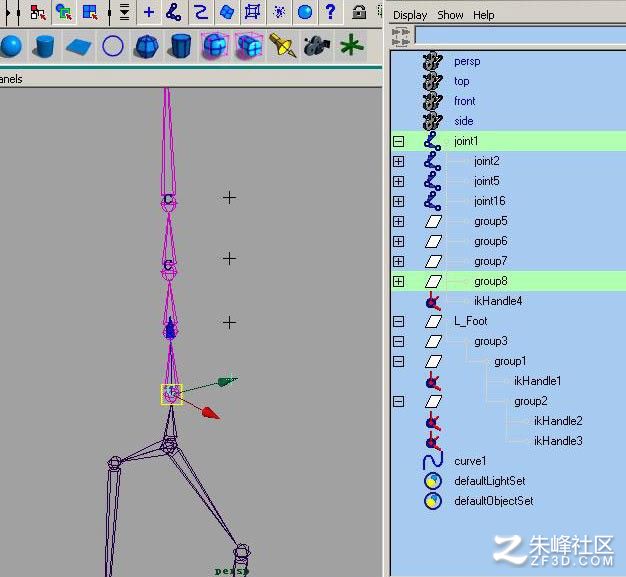
Task: Create a camera from shelf
Action: point(316,46)
